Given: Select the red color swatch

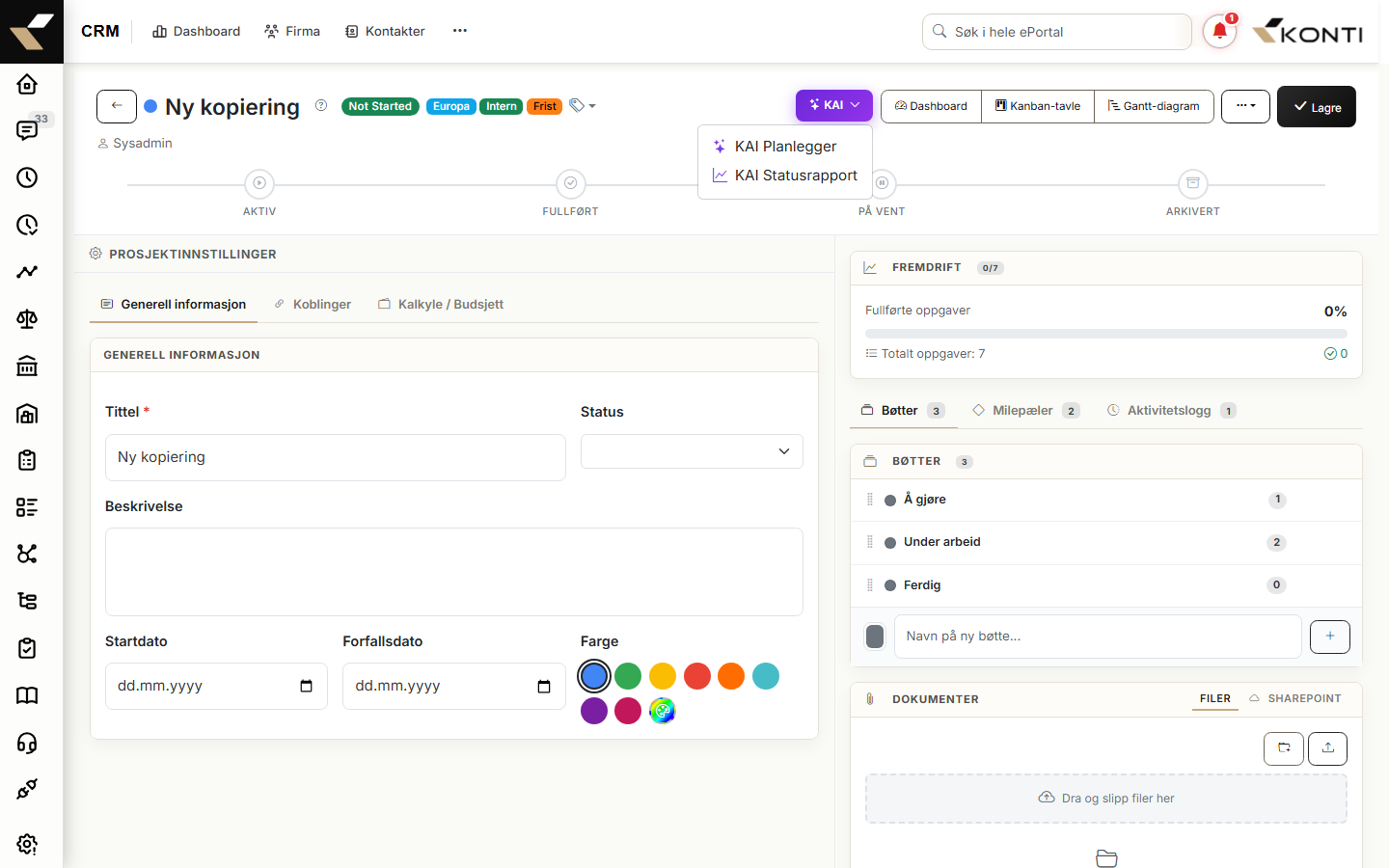Looking at the screenshot, I should pos(697,676).
